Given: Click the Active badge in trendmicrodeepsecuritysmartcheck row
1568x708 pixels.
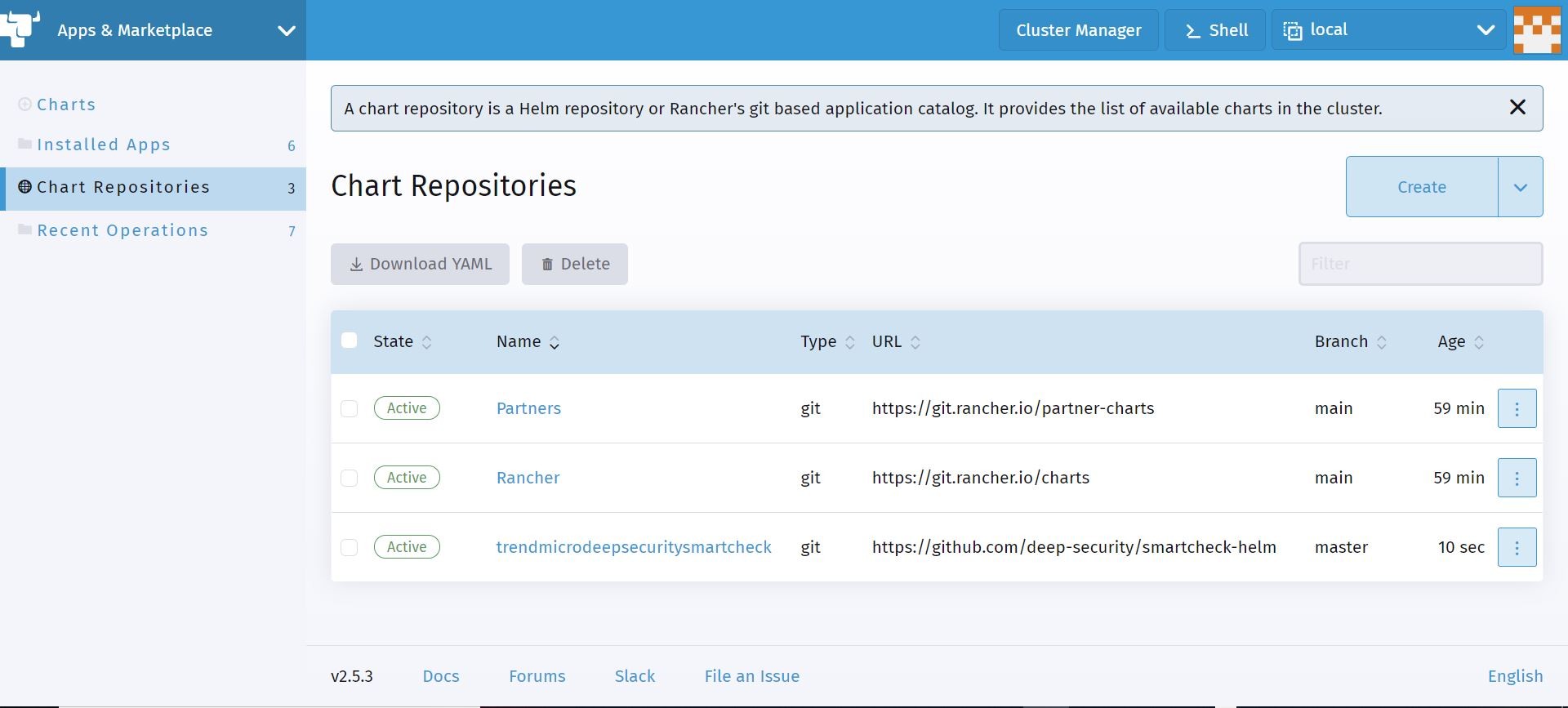Looking at the screenshot, I should (x=407, y=547).
